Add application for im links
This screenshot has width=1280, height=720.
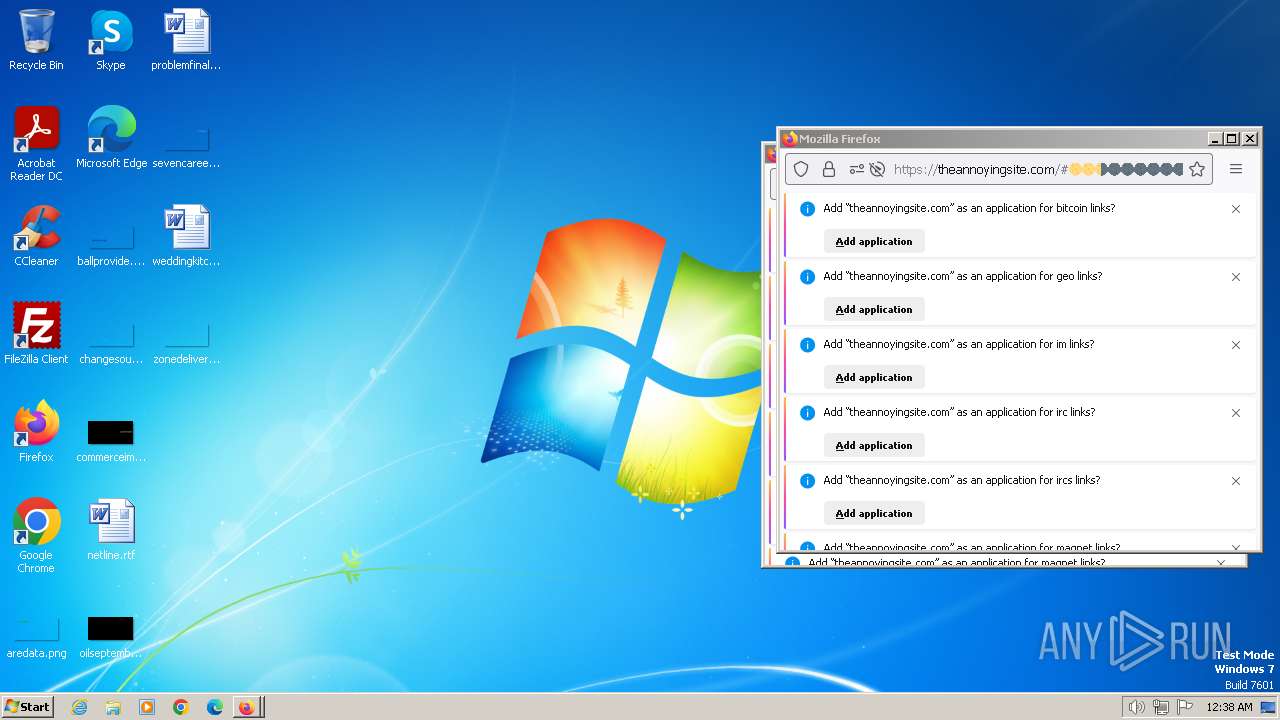[874, 377]
